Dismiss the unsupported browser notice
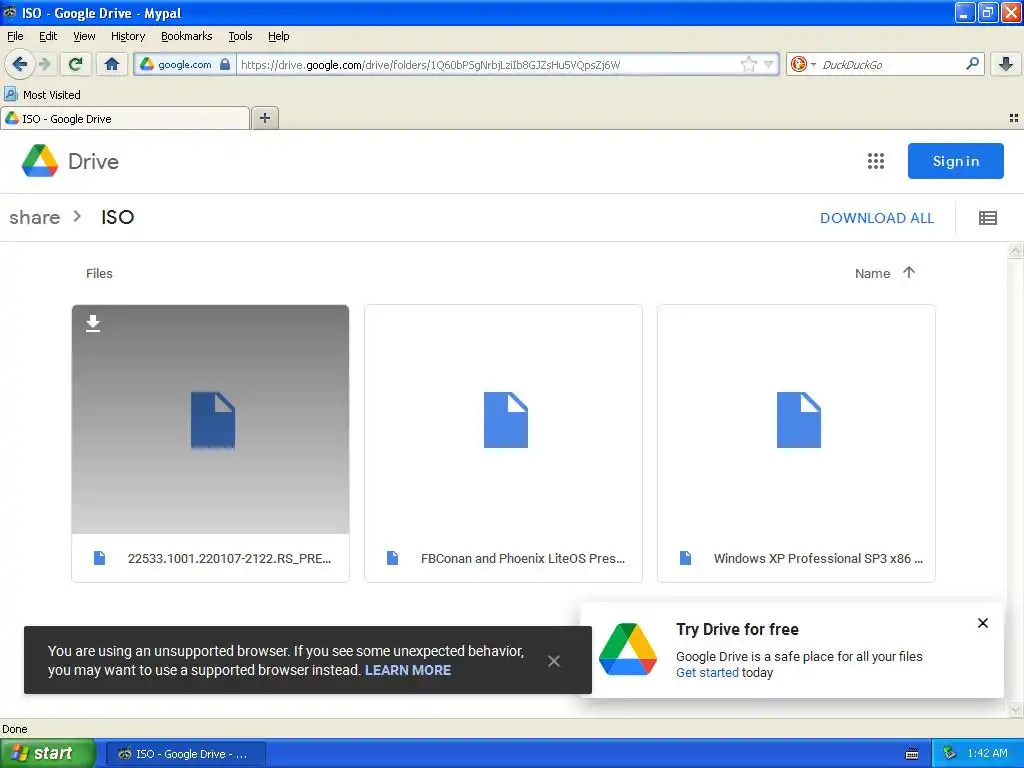1024x768 pixels. click(x=554, y=661)
